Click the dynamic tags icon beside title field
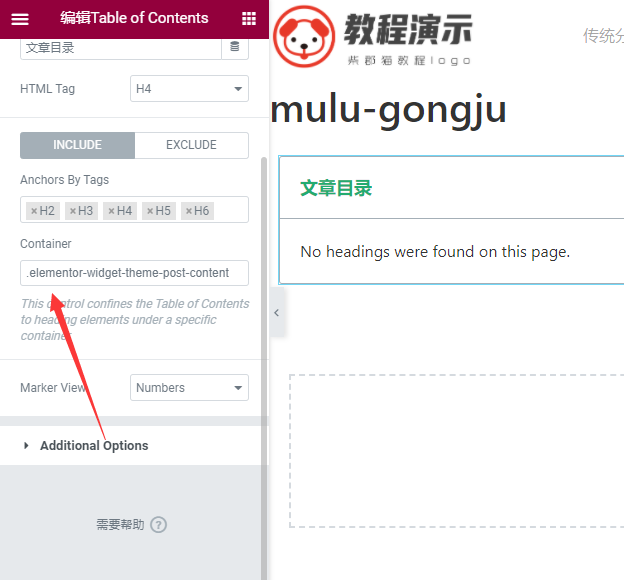Viewport: 624px width, 580px height. click(235, 47)
